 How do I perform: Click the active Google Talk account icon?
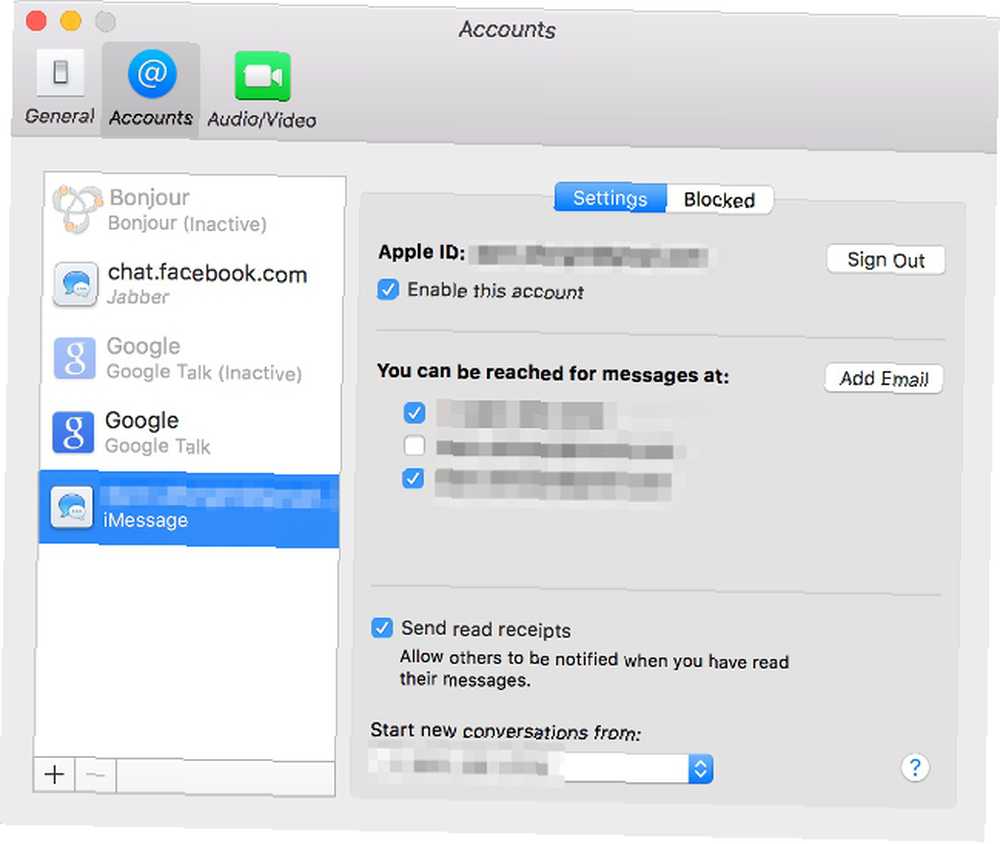[73, 432]
